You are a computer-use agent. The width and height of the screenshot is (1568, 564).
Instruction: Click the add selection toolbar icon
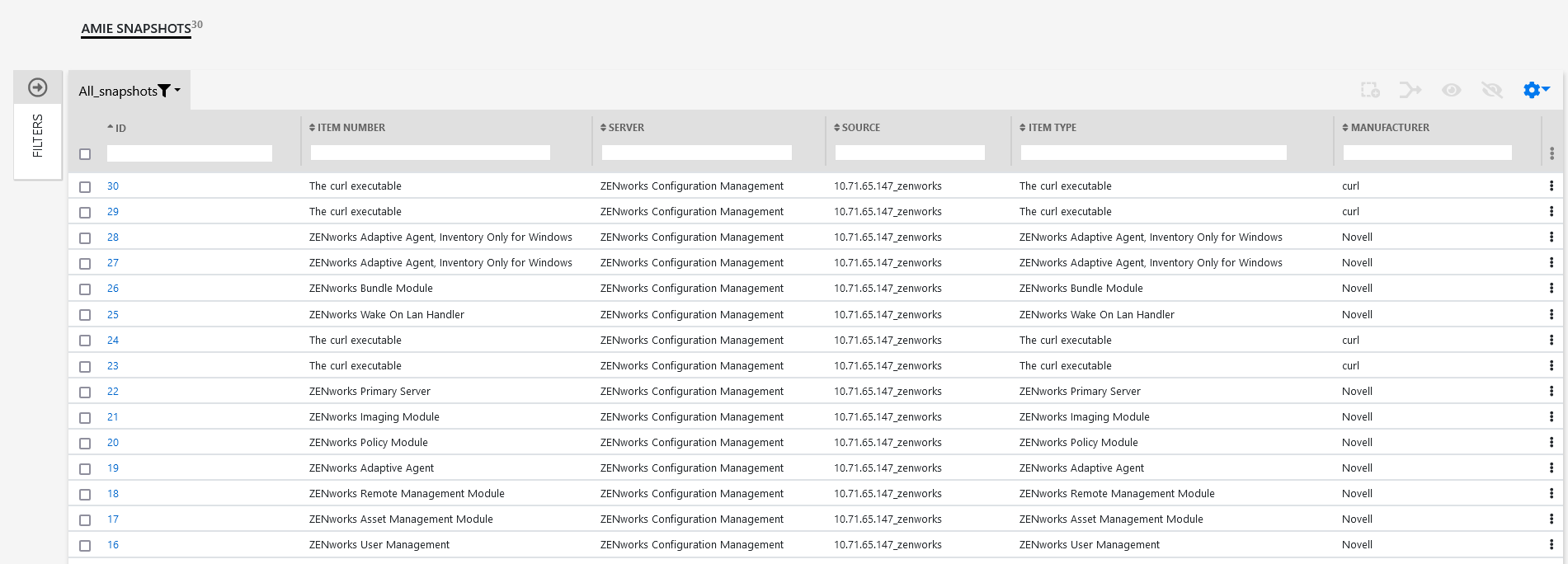[1370, 90]
